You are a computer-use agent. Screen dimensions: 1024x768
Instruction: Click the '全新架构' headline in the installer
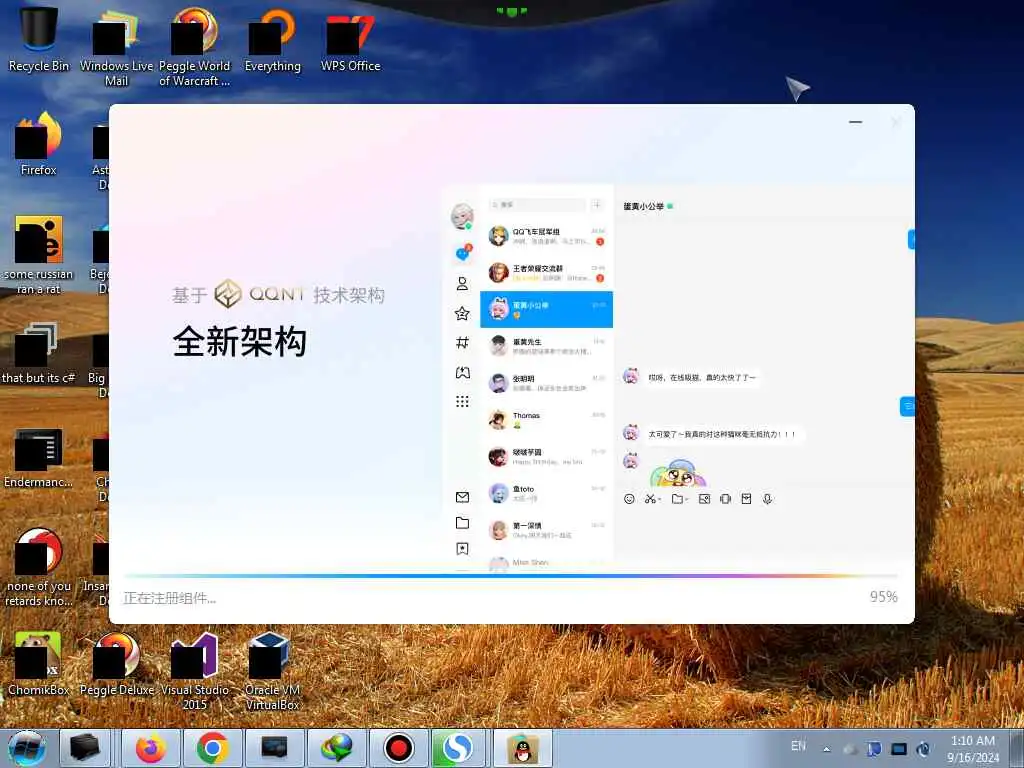tap(240, 342)
